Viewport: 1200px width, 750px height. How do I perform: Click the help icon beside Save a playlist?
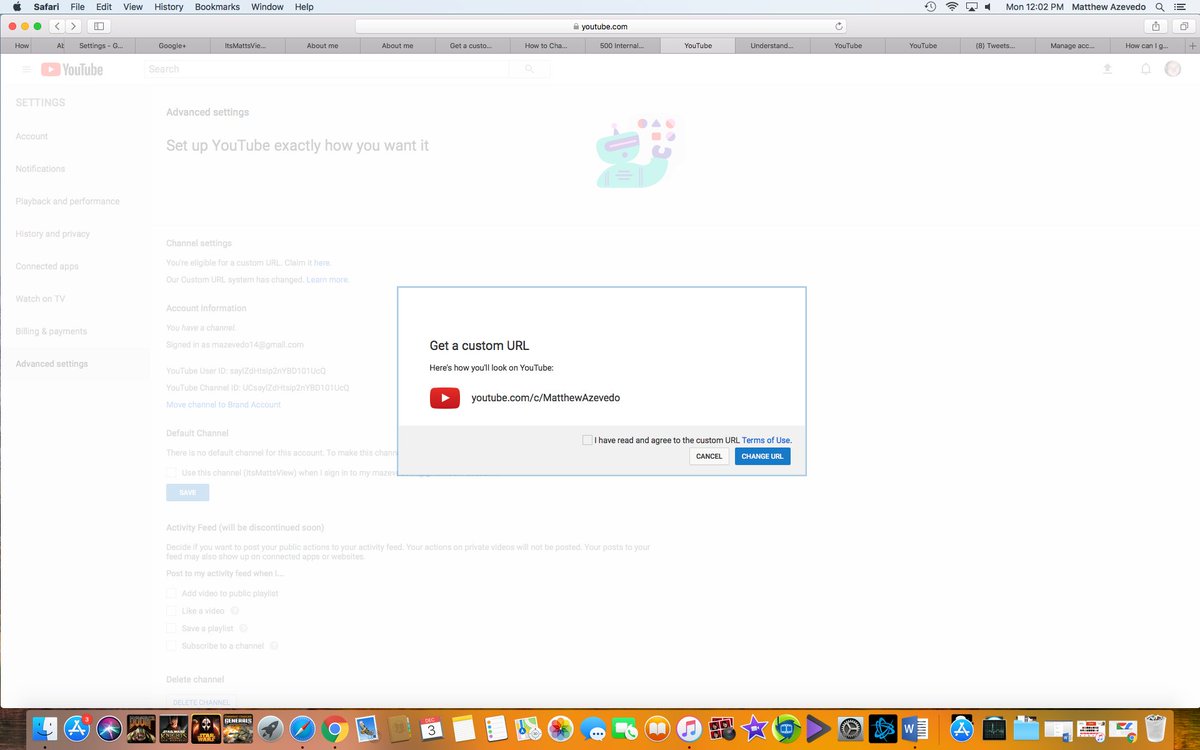pos(243,628)
